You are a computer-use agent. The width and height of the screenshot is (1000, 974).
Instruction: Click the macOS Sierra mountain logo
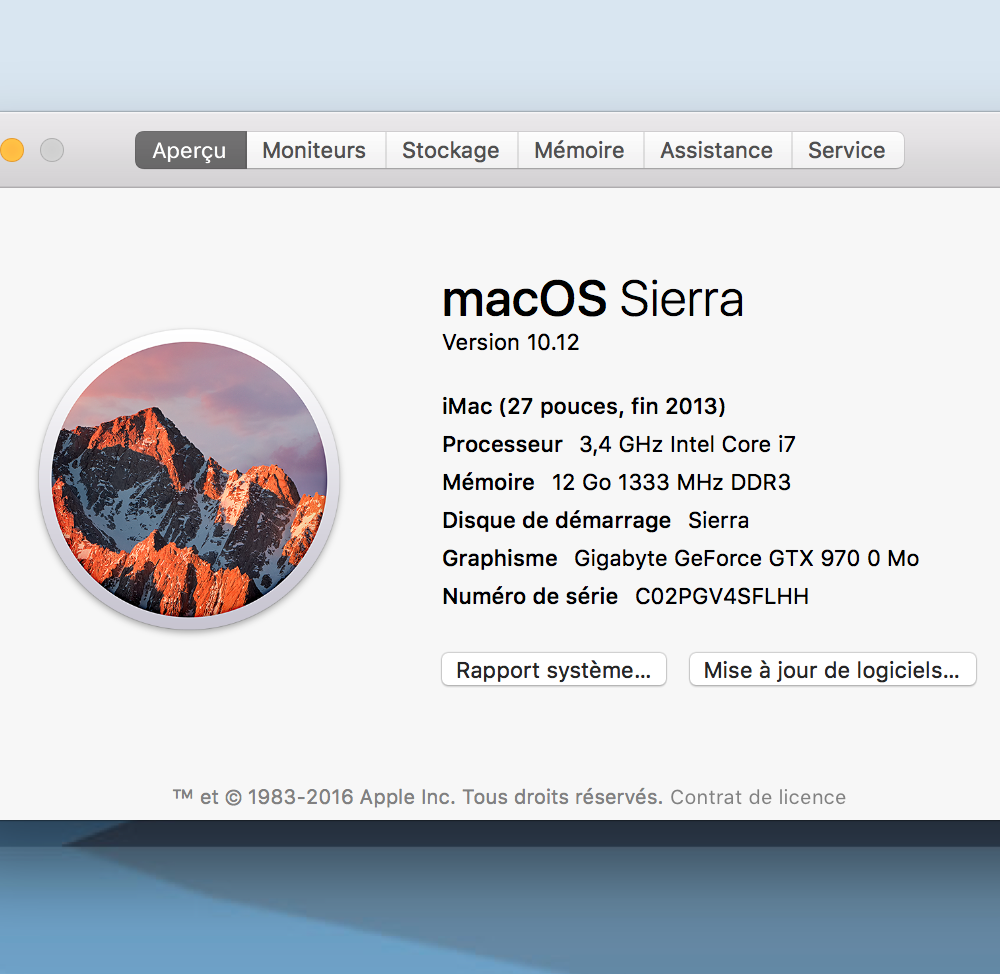point(189,479)
